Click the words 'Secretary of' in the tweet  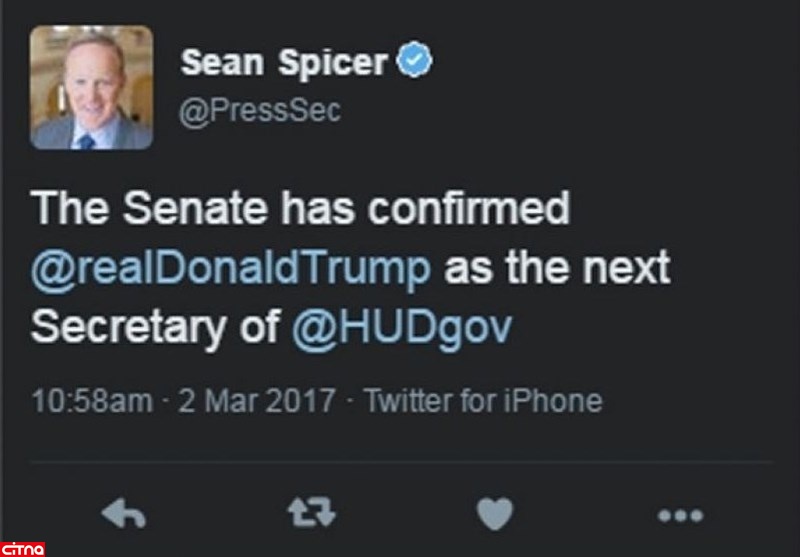pos(156,329)
